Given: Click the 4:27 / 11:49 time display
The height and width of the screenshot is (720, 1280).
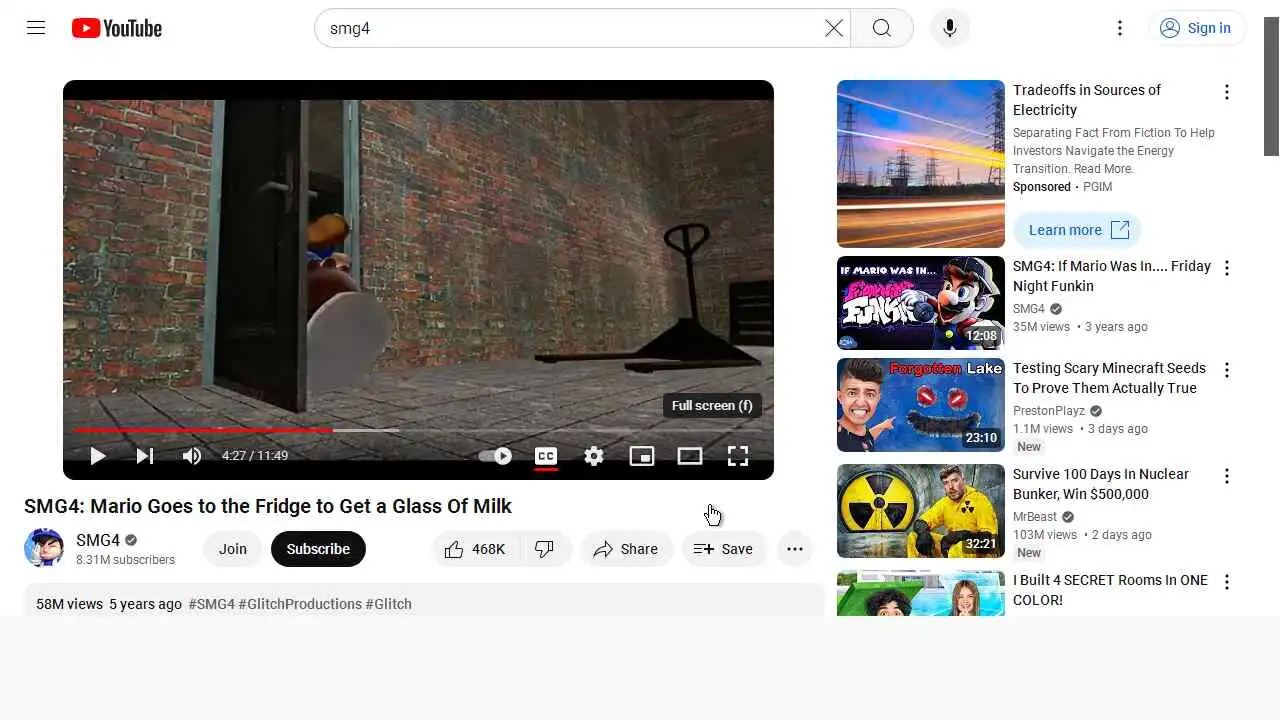Looking at the screenshot, I should pos(255,456).
